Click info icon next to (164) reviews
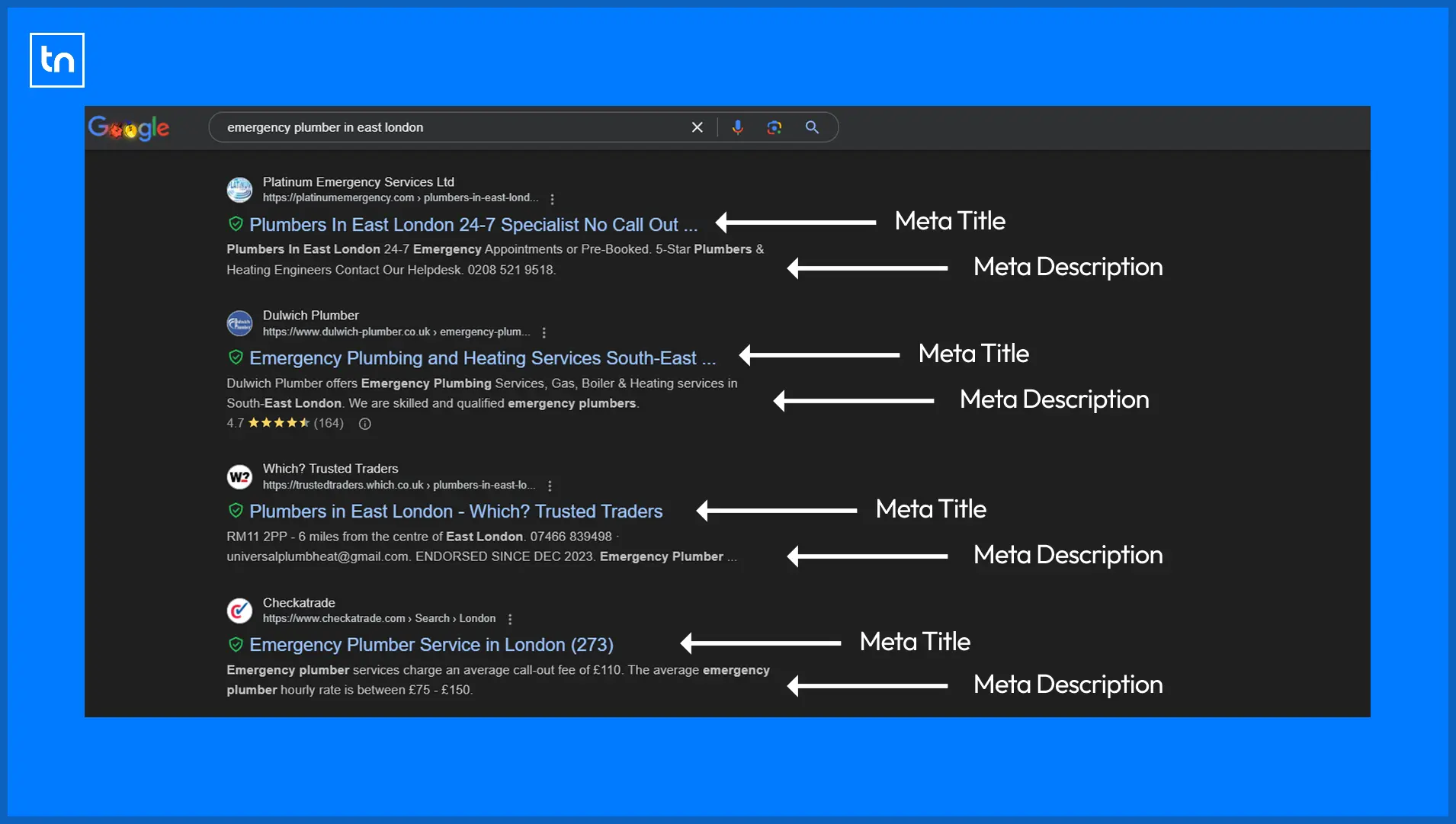This screenshot has height=824, width=1456. [x=365, y=424]
